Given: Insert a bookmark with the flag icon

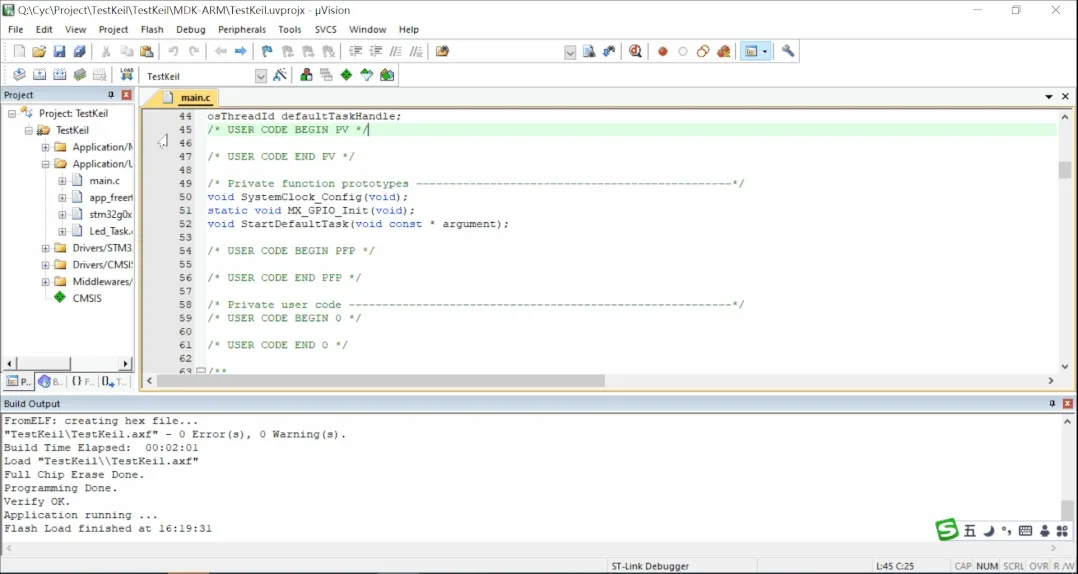Looking at the screenshot, I should pos(267,52).
